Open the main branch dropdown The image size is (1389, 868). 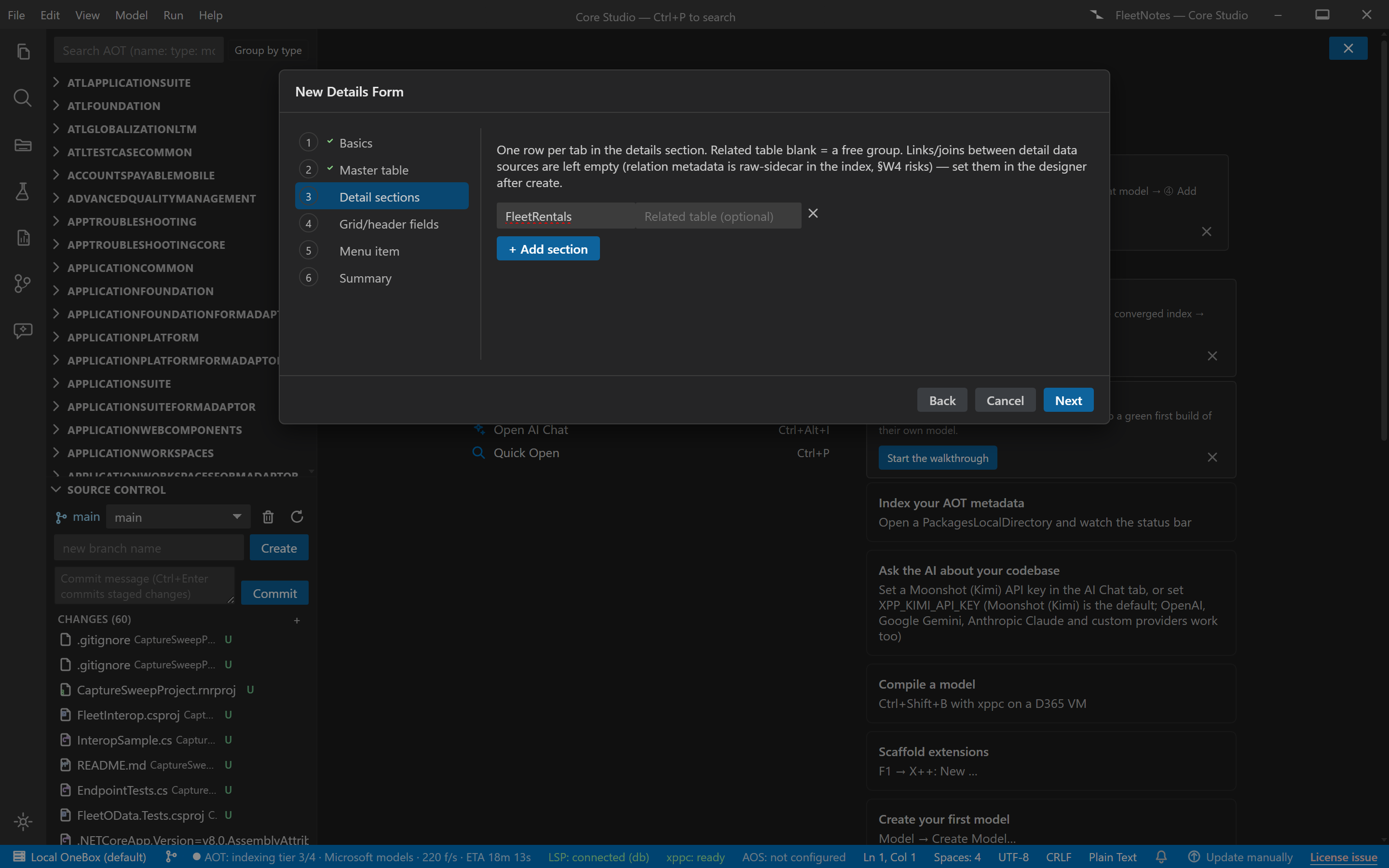pyautogui.click(x=178, y=516)
